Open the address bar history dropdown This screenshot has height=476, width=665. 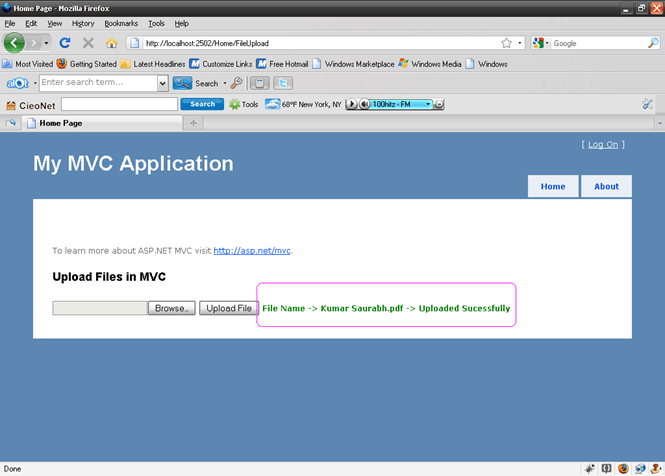(520, 43)
